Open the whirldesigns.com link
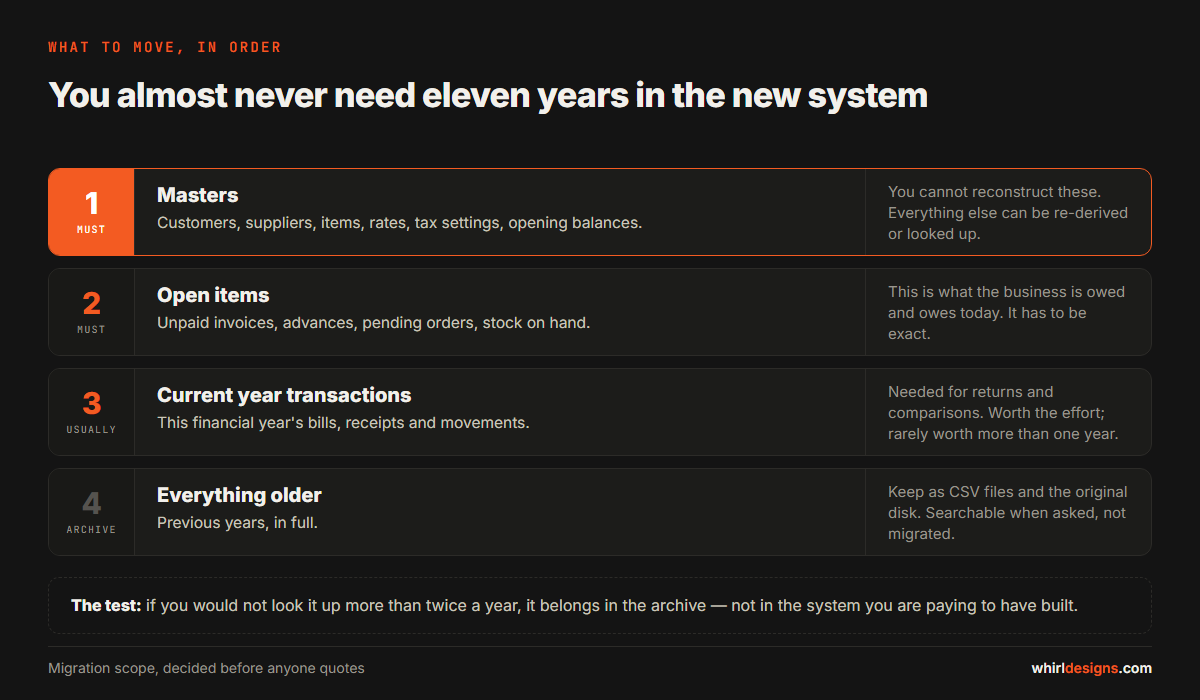This screenshot has width=1200, height=700. tap(1091, 668)
